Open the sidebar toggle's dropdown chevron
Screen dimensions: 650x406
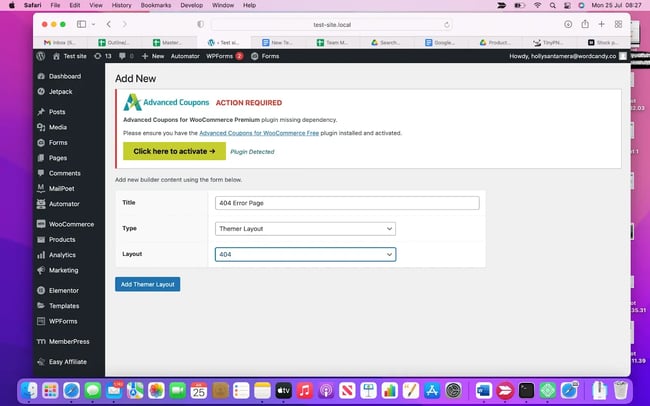pyautogui.click(x=93, y=23)
